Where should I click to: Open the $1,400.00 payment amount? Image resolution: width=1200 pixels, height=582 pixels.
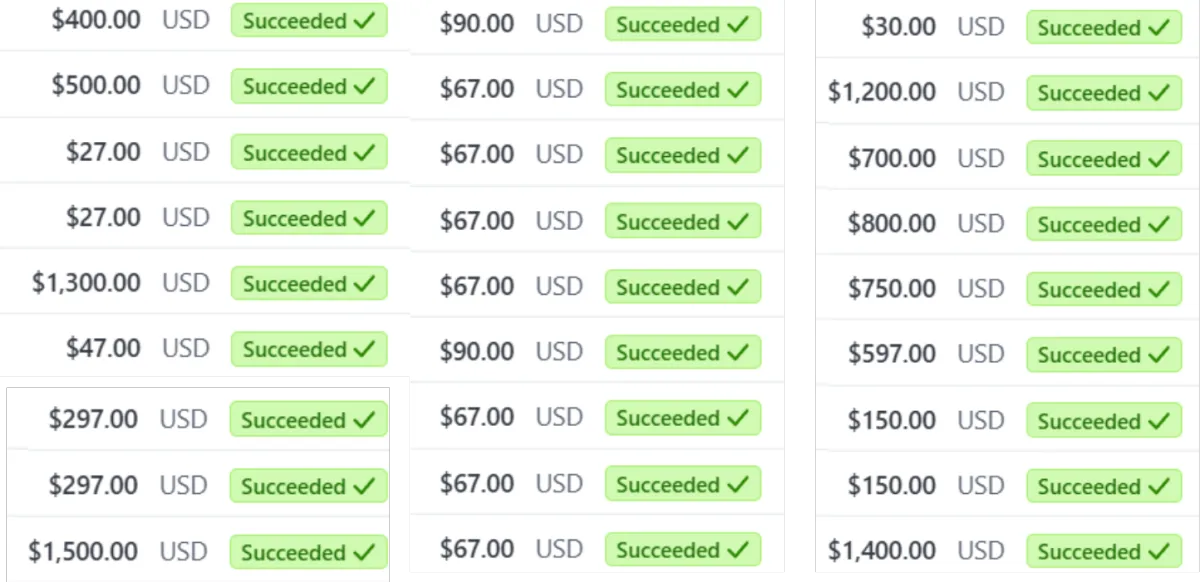click(x=882, y=550)
